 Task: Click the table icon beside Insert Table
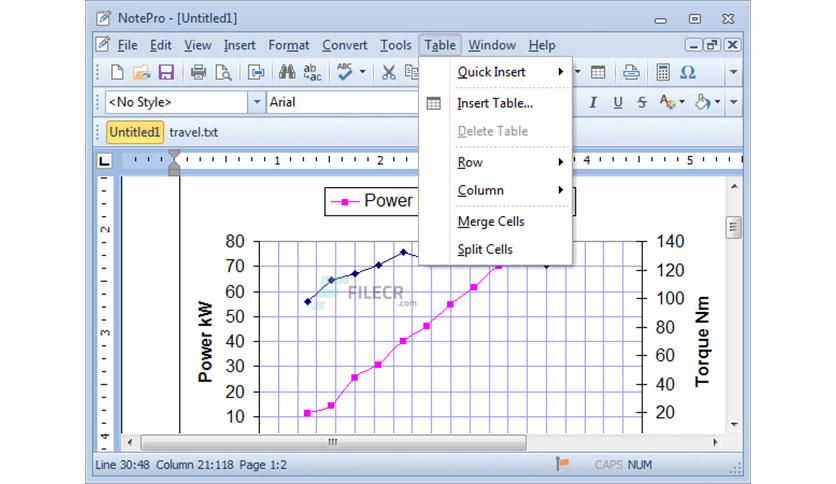[433, 103]
